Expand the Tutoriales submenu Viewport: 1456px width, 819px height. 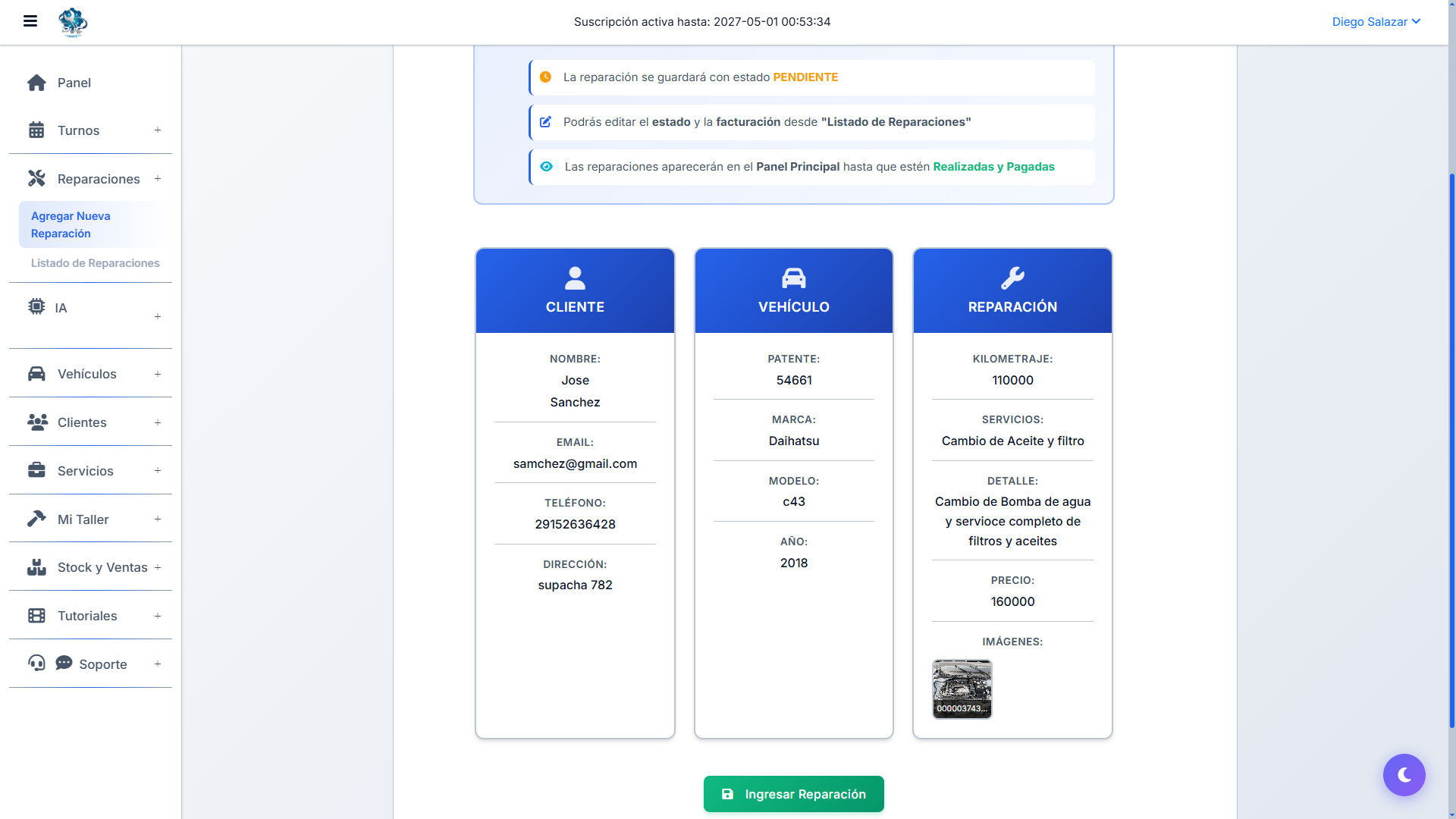coord(158,616)
